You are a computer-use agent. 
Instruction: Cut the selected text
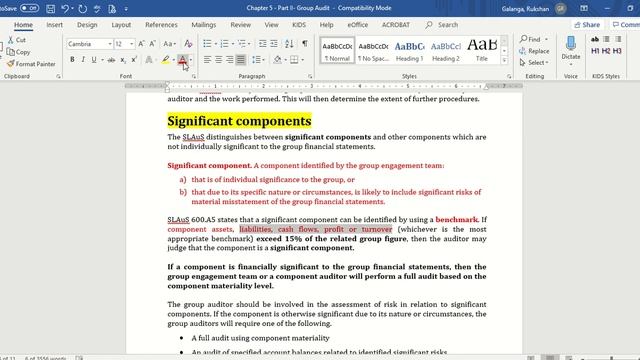click(17, 40)
